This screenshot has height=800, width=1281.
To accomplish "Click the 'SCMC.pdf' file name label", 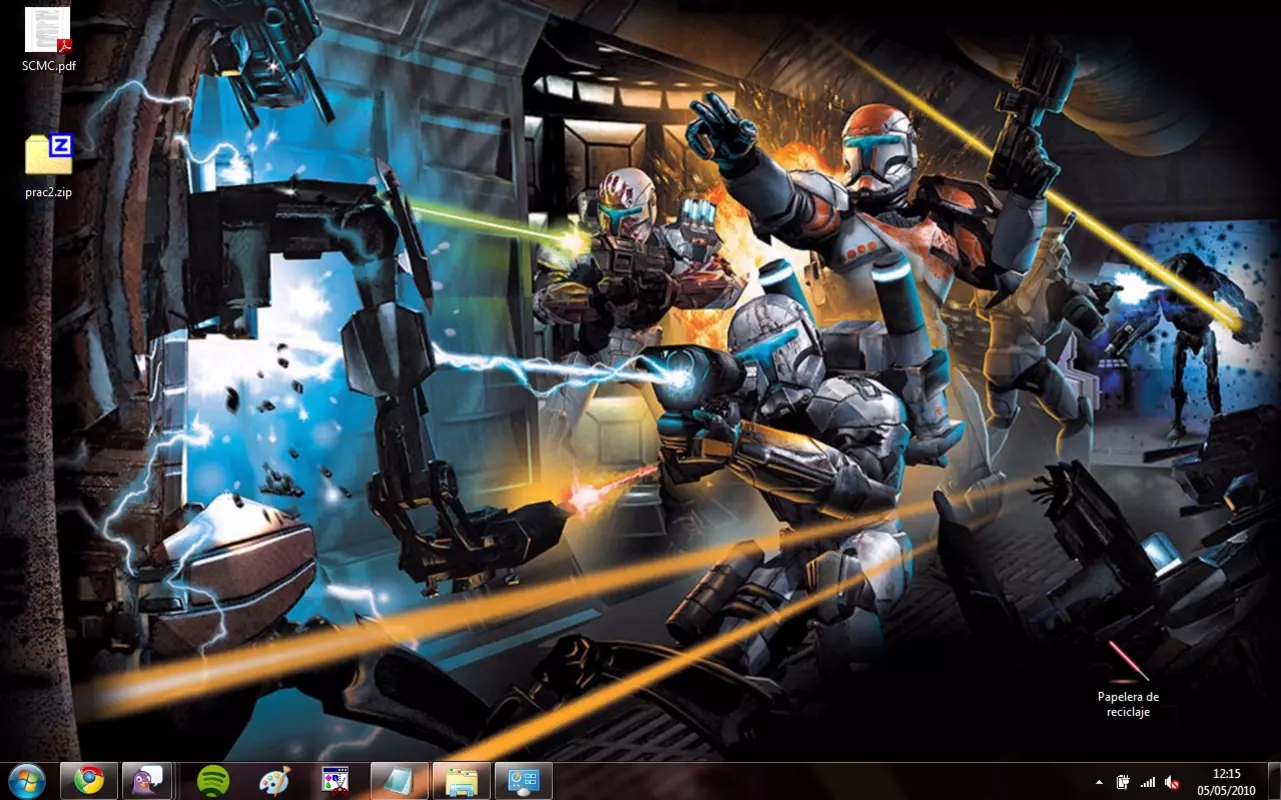I will pos(49,66).
